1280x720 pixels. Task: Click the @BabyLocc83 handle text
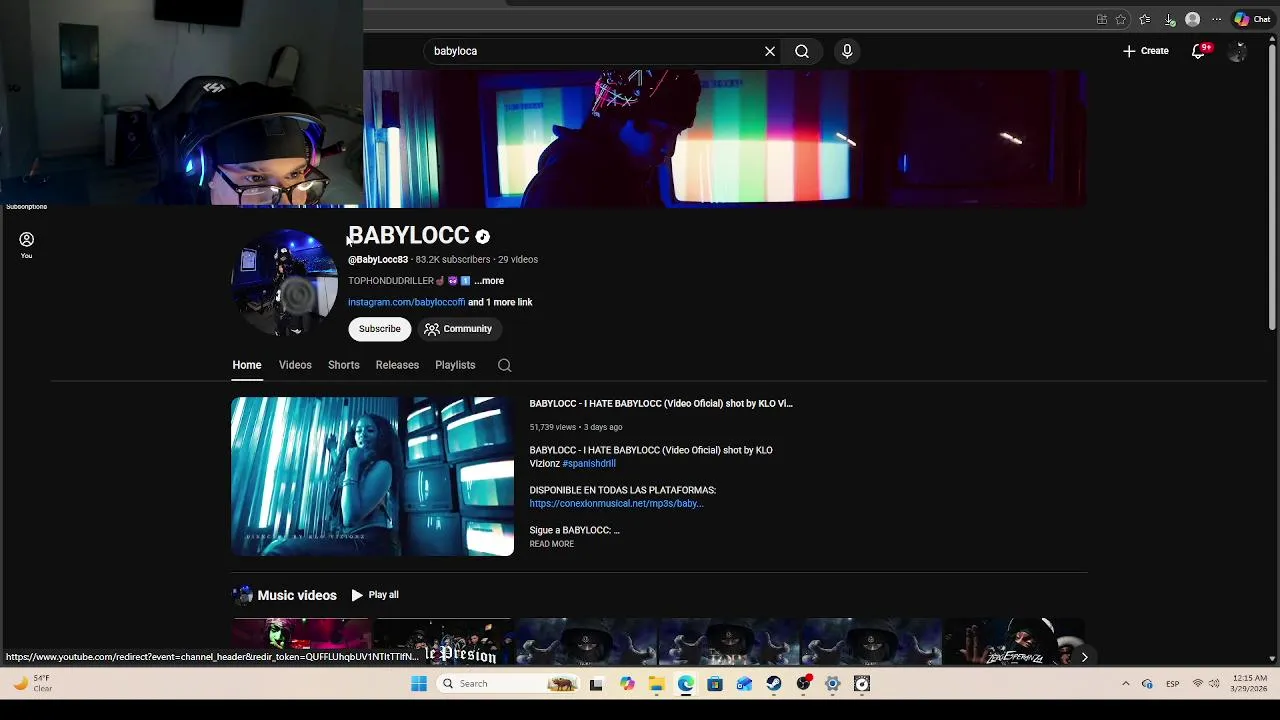[378, 260]
